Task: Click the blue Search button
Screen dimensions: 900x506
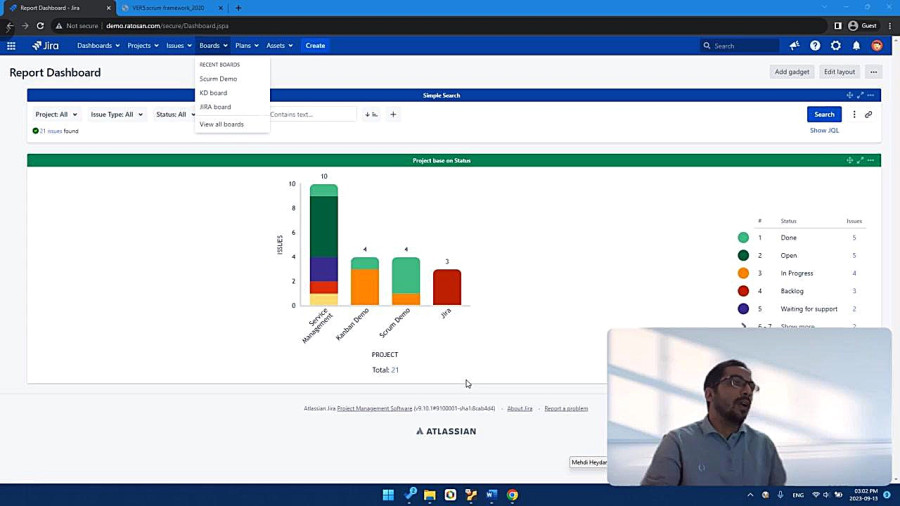Action: 824,115
